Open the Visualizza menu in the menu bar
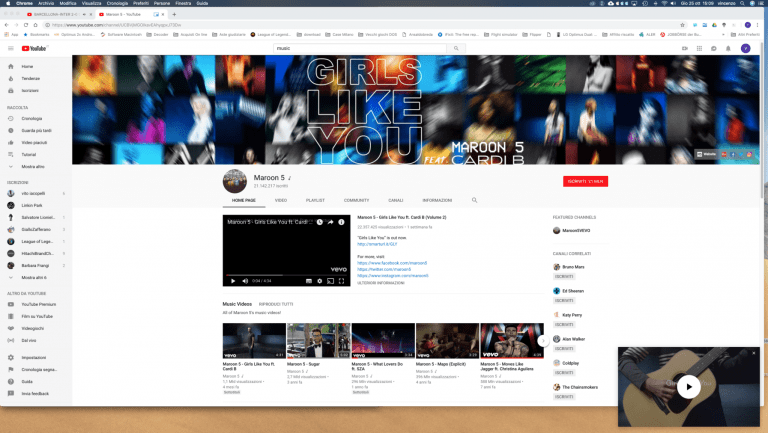The height and width of the screenshot is (433, 768). point(91,3)
